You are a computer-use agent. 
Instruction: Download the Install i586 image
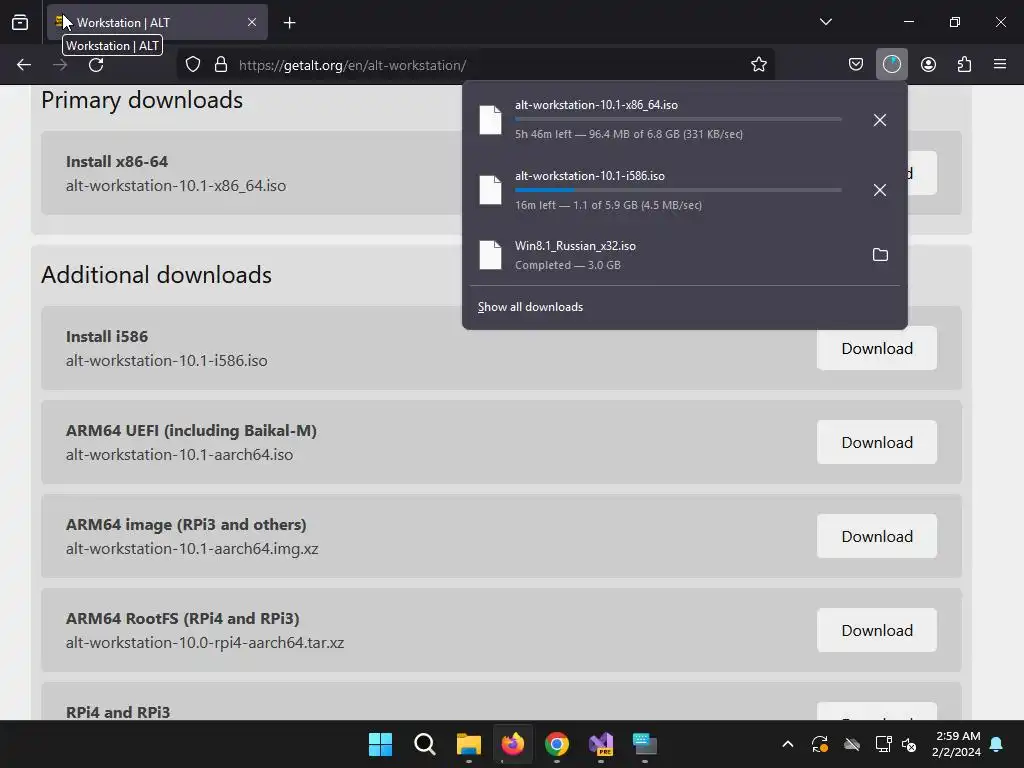(x=876, y=348)
